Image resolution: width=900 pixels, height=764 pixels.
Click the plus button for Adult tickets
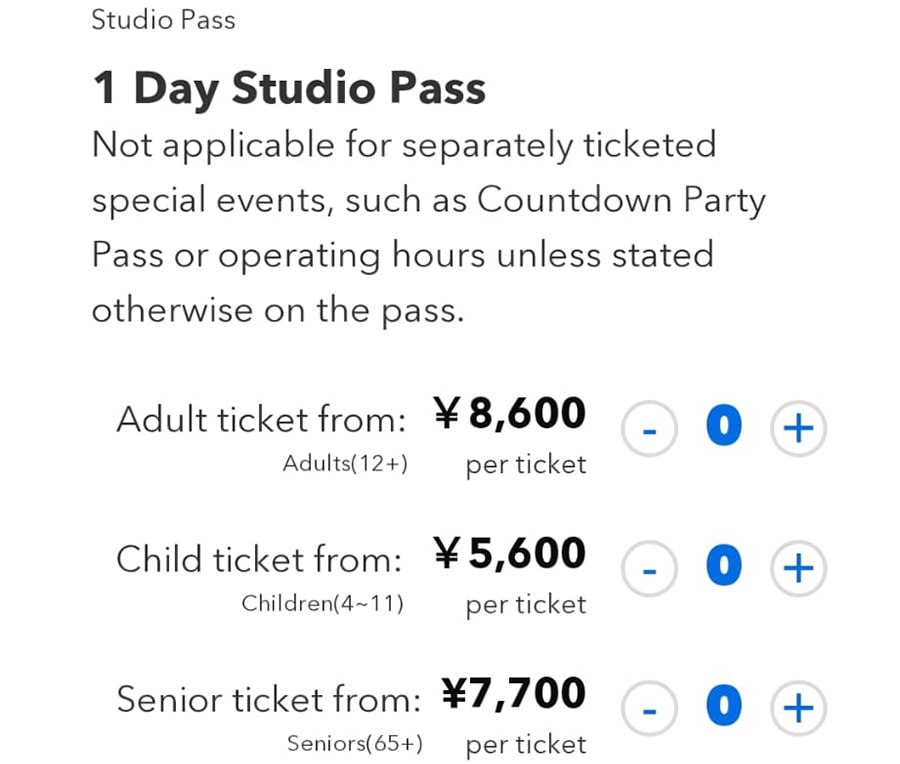pyautogui.click(x=798, y=428)
